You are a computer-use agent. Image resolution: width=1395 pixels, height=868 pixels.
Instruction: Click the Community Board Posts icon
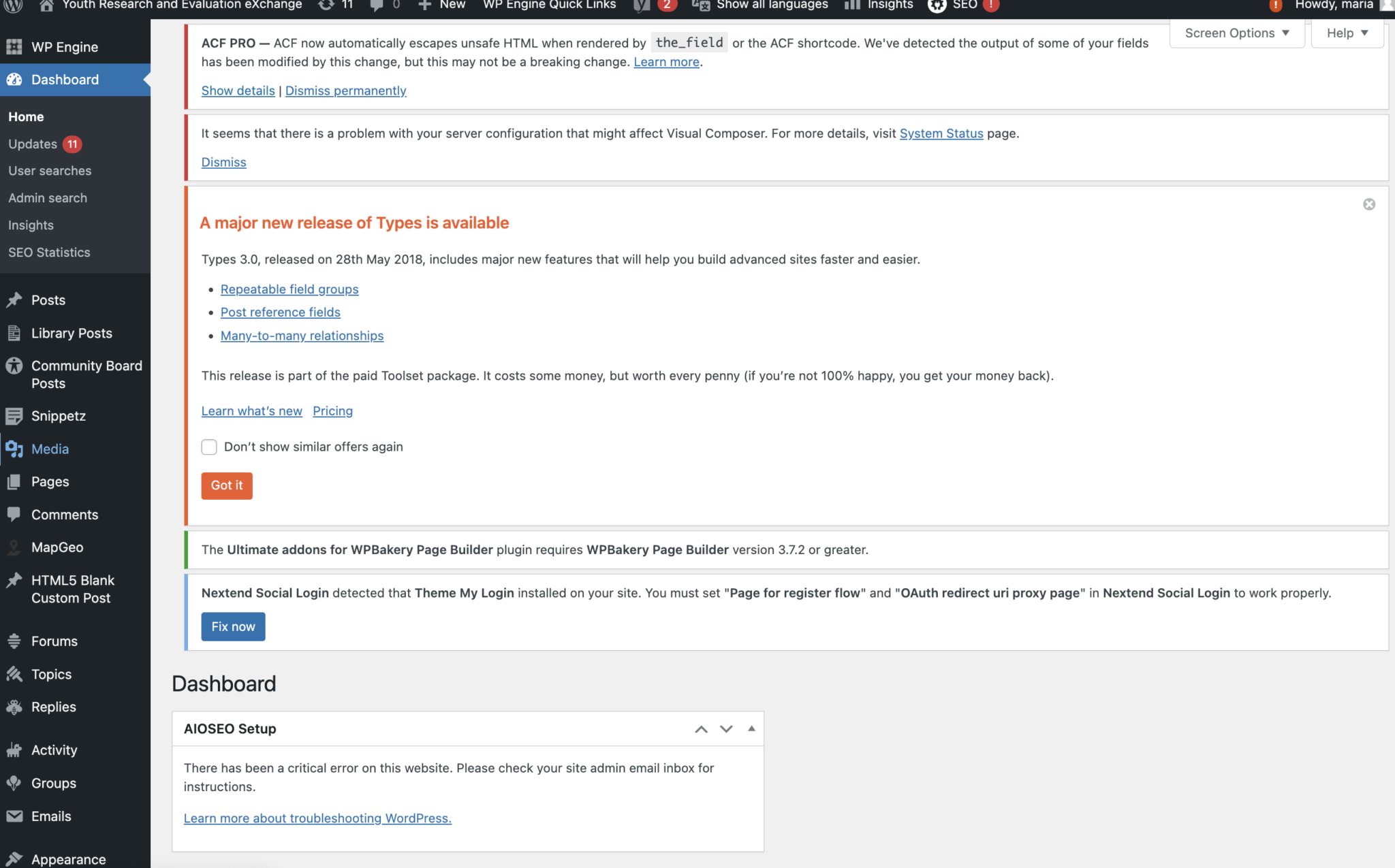(x=14, y=366)
